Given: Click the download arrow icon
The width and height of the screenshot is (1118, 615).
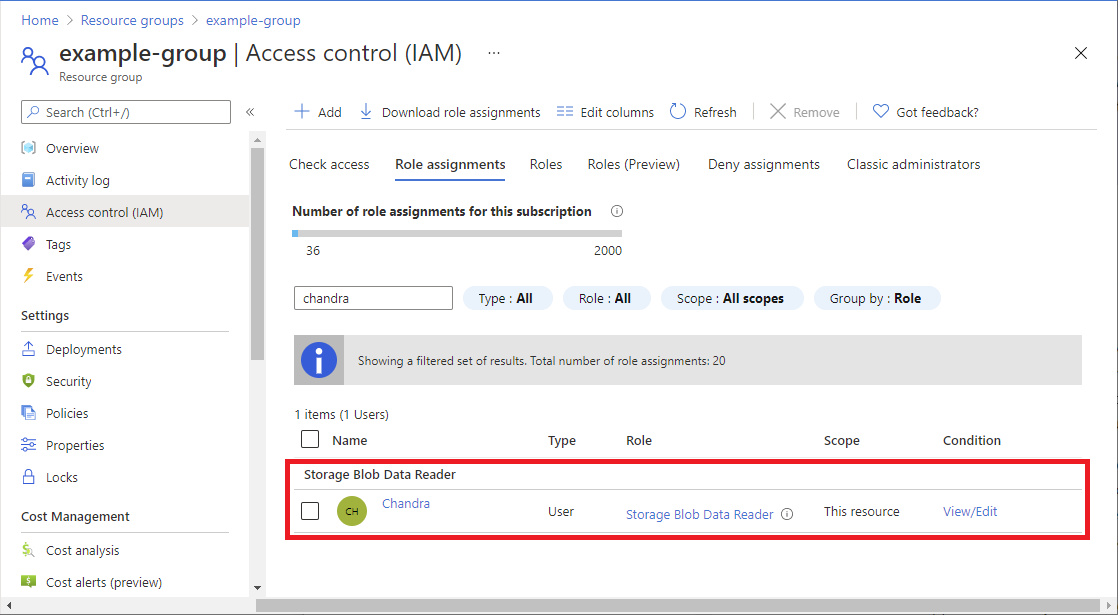Looking at the screenshot, I should tap(366, 112).
